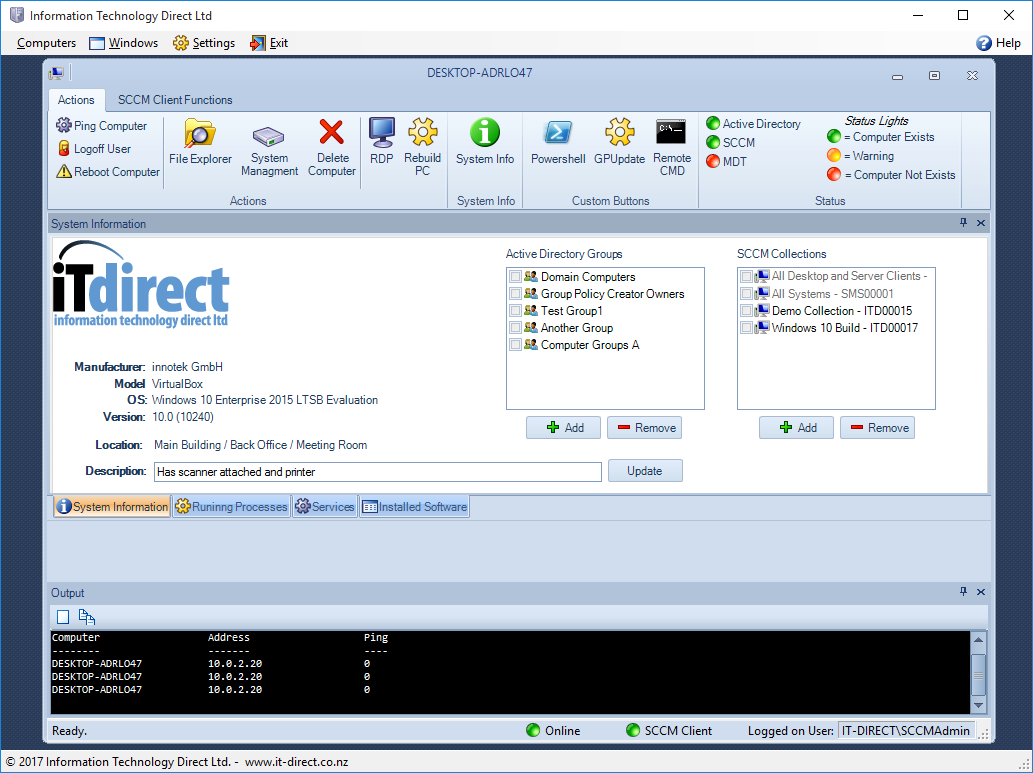
Task: Check the Domain Computers group checkbox
Action: 515,277
